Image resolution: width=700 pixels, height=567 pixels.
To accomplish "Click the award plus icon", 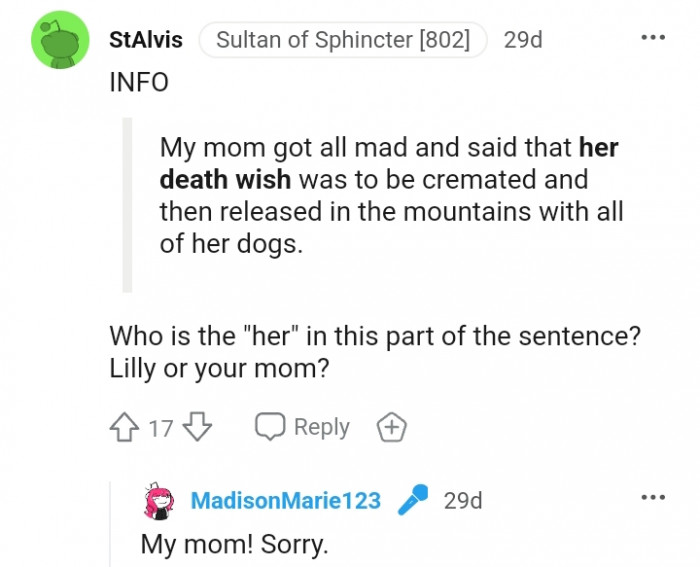I will (x=392, y=428).
